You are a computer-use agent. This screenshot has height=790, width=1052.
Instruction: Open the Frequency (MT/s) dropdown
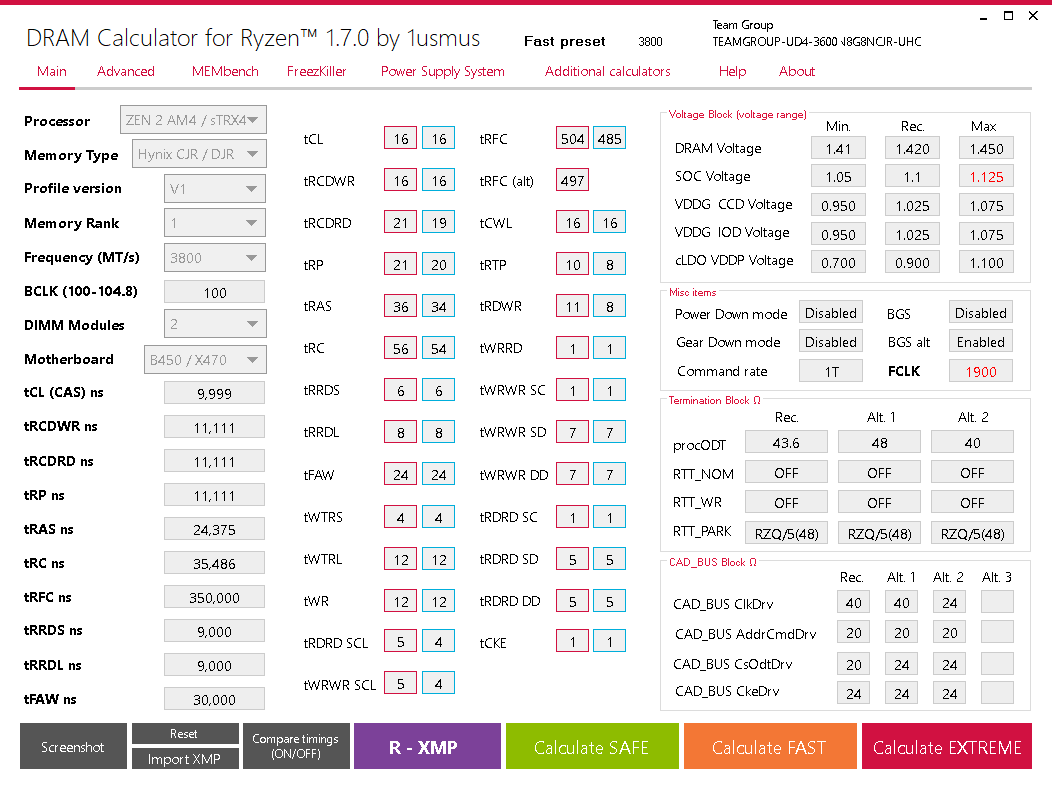[x=213, y=257]
